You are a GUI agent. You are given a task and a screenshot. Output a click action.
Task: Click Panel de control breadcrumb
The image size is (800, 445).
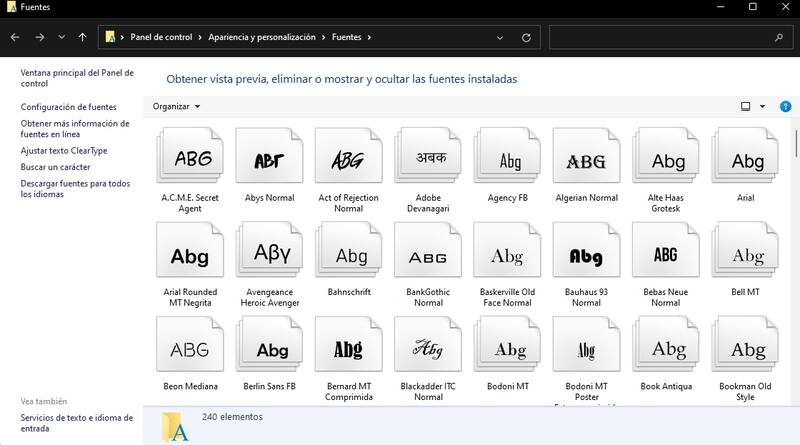tap(161, 37)
